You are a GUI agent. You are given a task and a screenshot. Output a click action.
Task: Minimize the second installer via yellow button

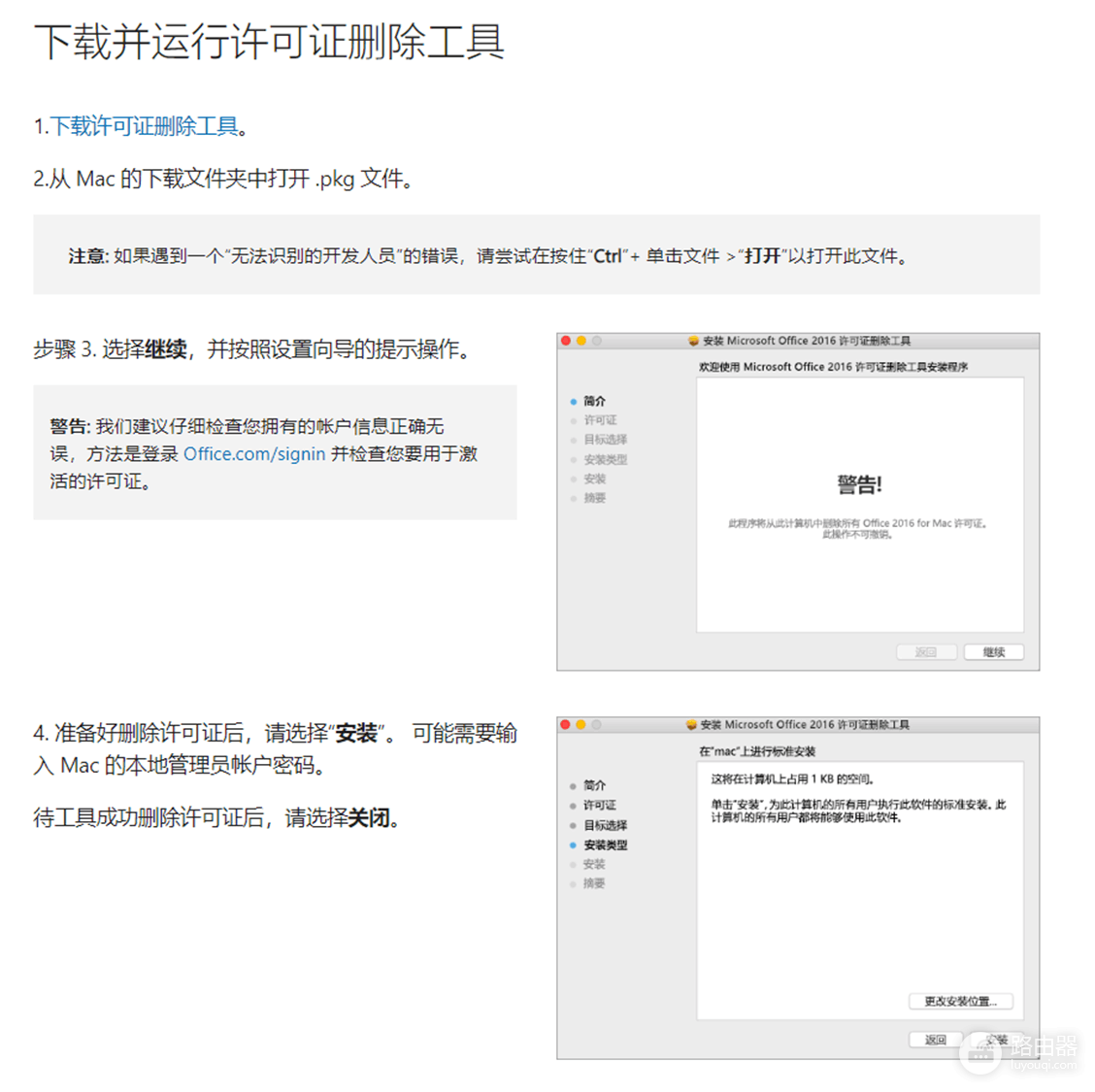tap(581, 725)
